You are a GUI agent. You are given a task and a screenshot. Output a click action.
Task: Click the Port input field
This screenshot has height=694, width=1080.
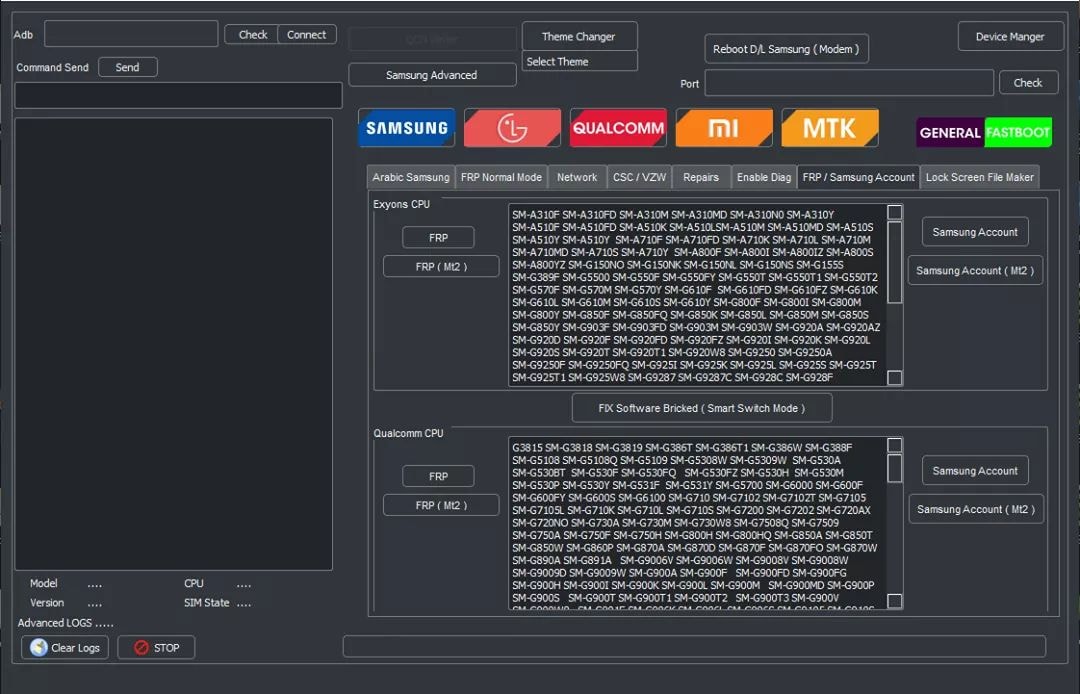[849, 83]
